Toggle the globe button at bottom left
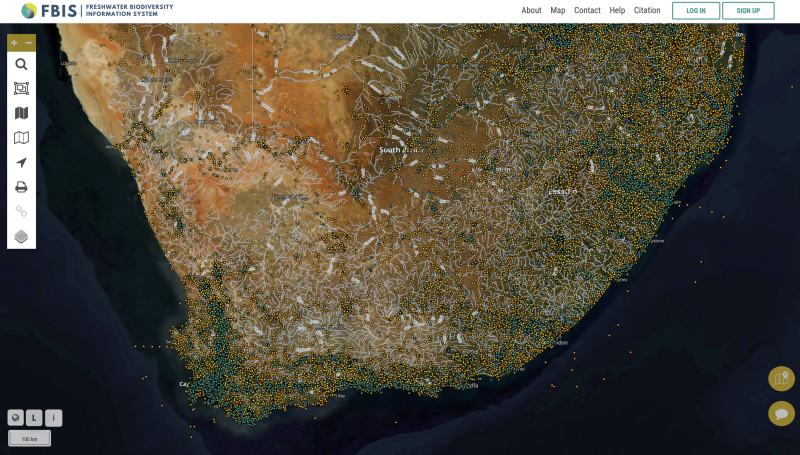Image resolution: width=800 pixels, height=455 pixels. click(15, 418)
